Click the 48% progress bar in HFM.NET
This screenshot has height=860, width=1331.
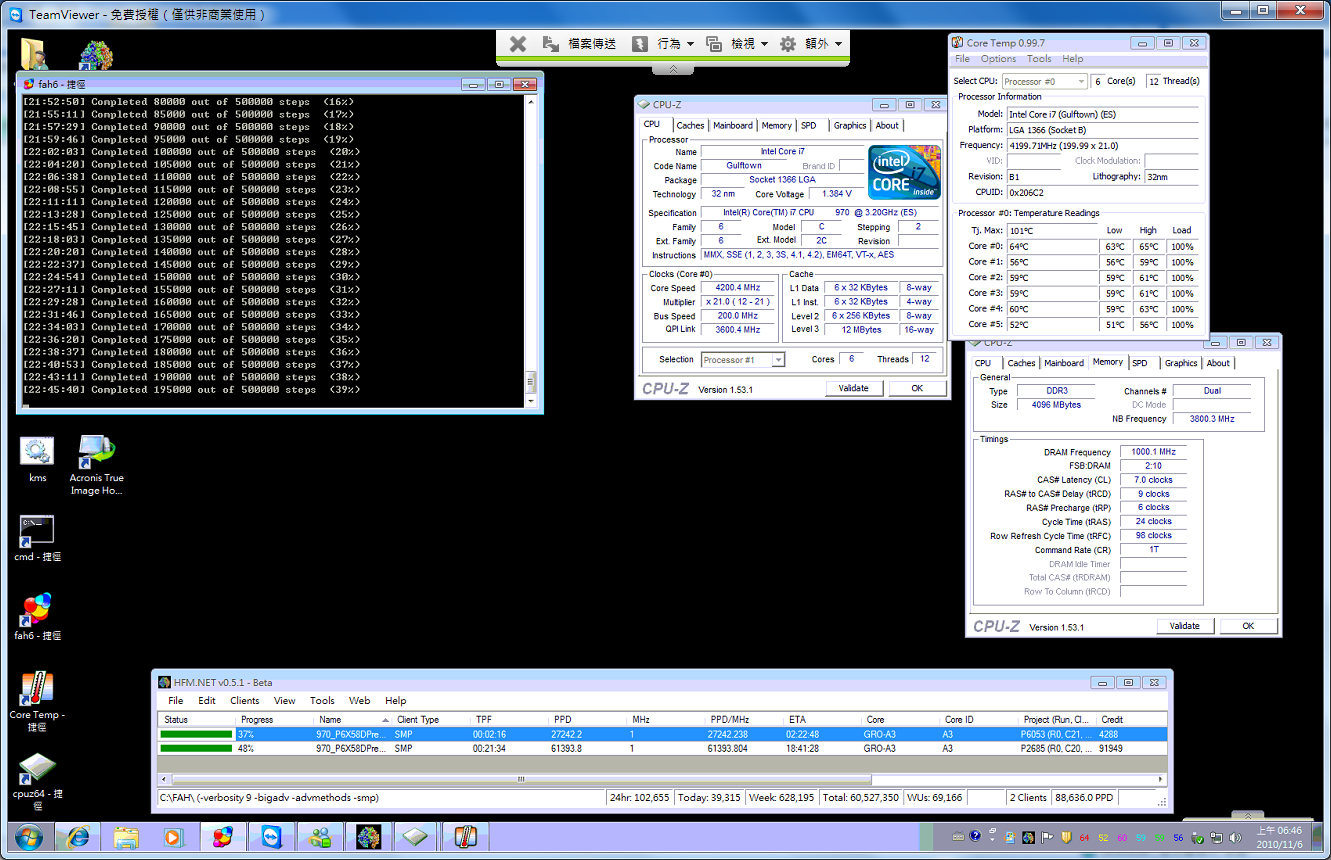196,748
